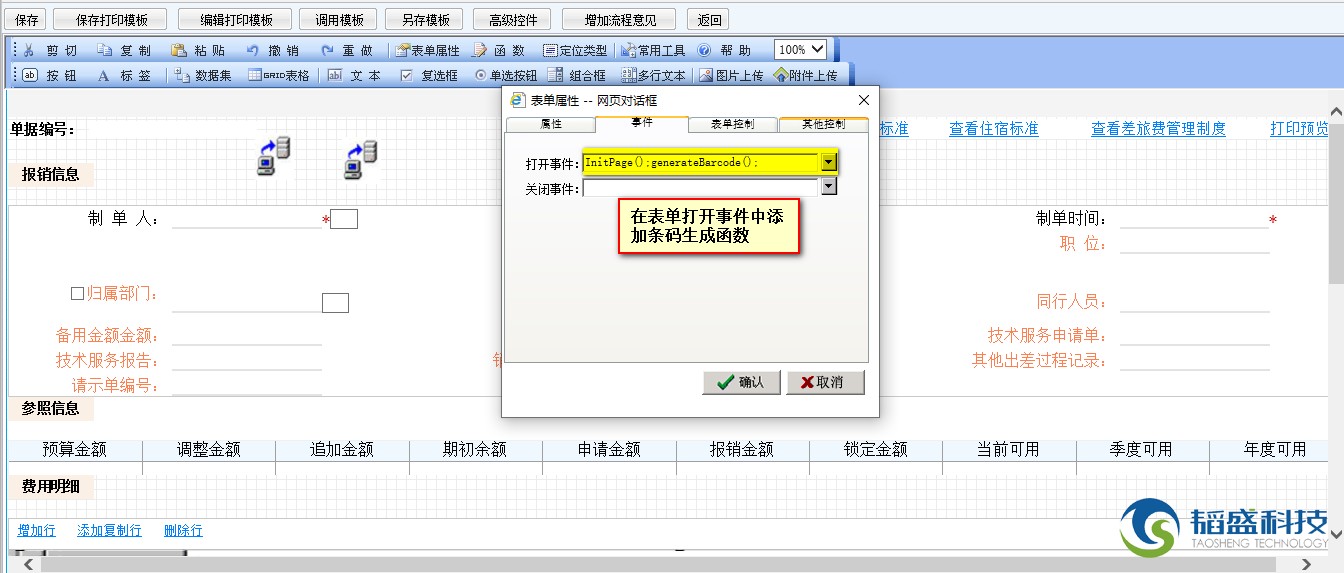Click the horizontal scrollbar left arrow

pyautogui.click(x=29, y=565)
